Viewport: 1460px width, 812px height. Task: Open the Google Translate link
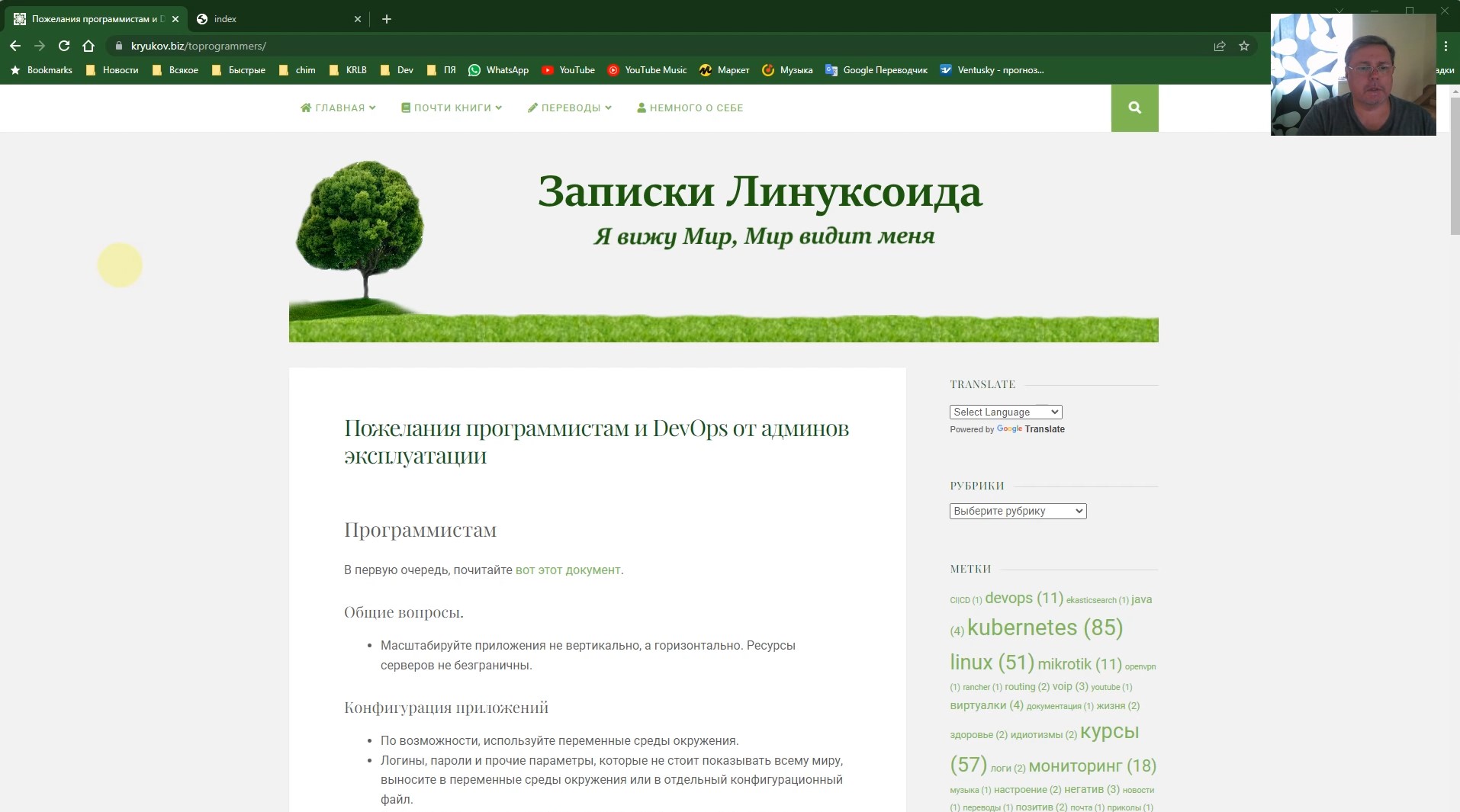coord(1031,429)
